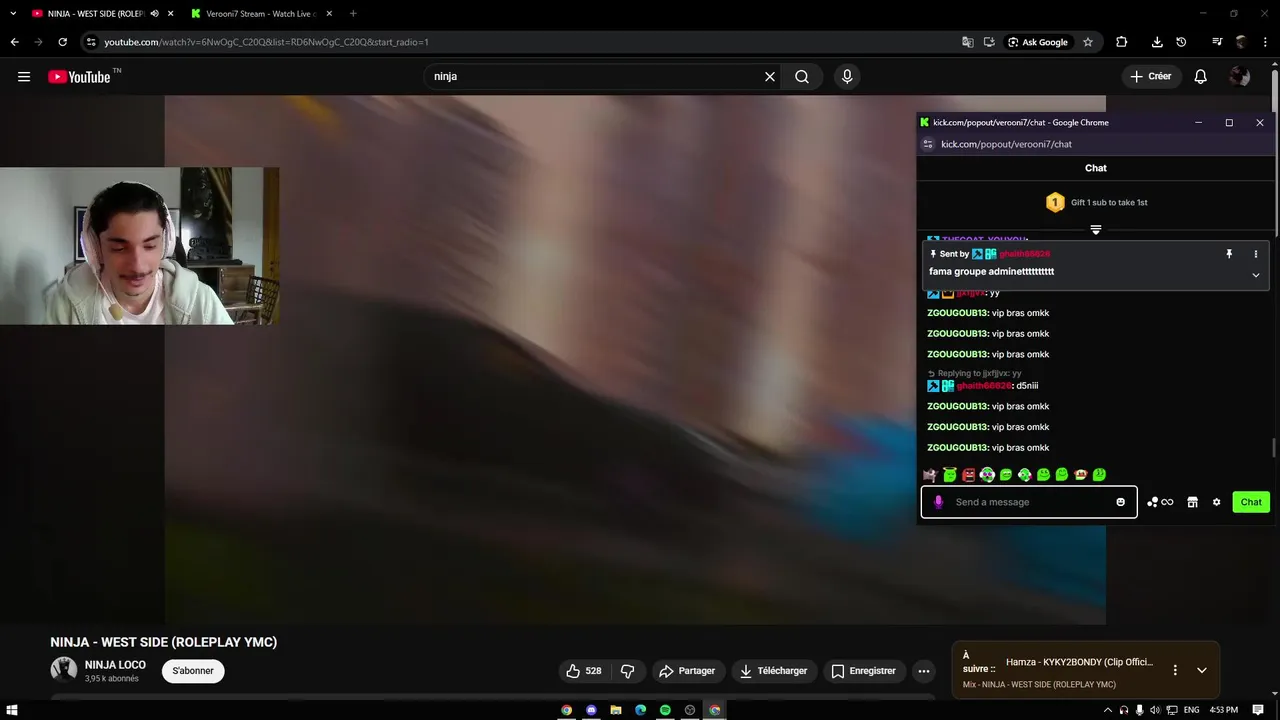Open emoji picker in message box
1280x720 pixels.
(1121, 502)
